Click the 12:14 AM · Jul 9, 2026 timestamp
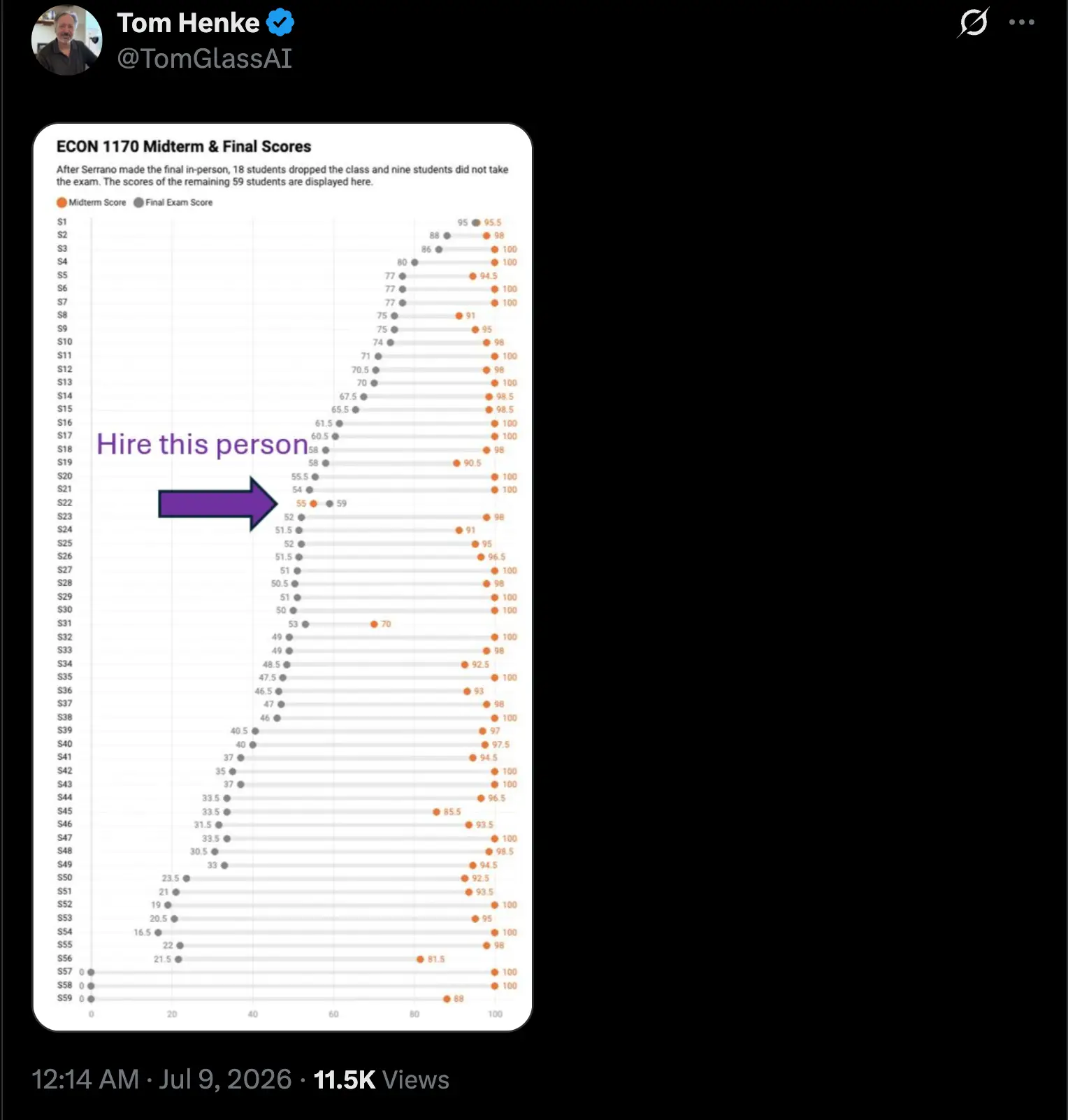This screenshot has height=1120, width=1068. [x=161, y=1079]
